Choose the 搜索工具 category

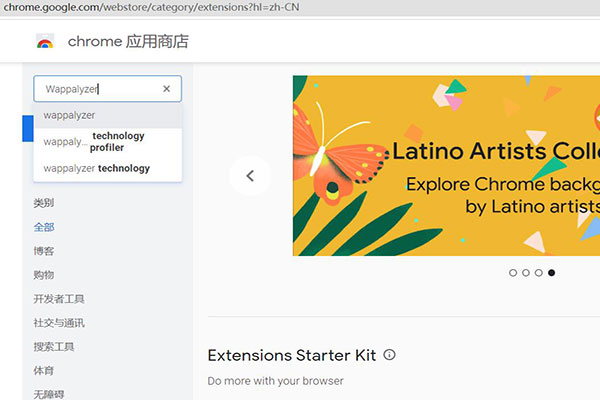54,347
